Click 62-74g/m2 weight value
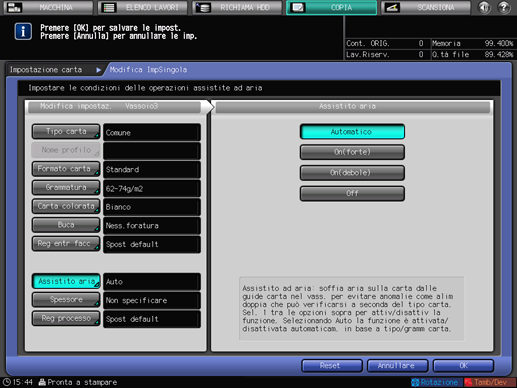 tap(152, 188)
